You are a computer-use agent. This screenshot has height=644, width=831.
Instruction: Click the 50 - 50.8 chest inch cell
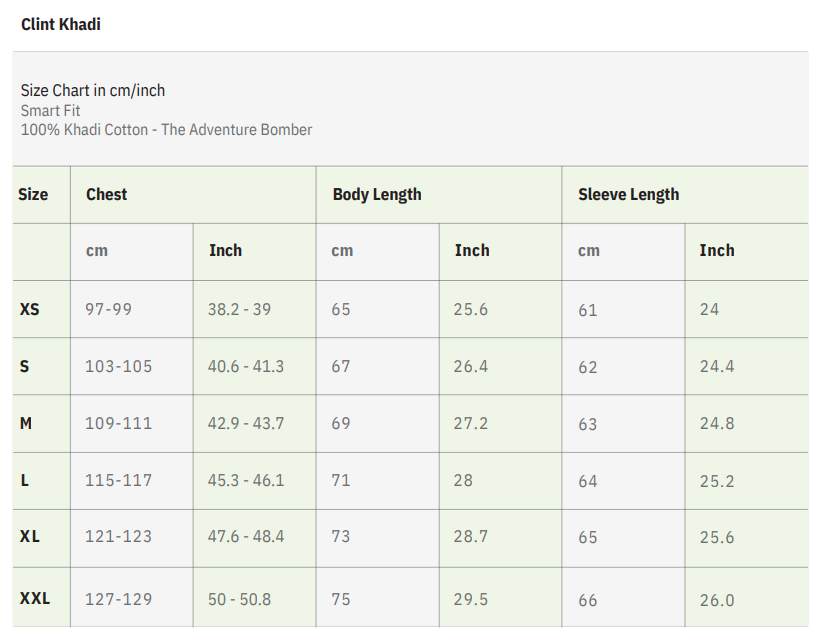(239, 599)
